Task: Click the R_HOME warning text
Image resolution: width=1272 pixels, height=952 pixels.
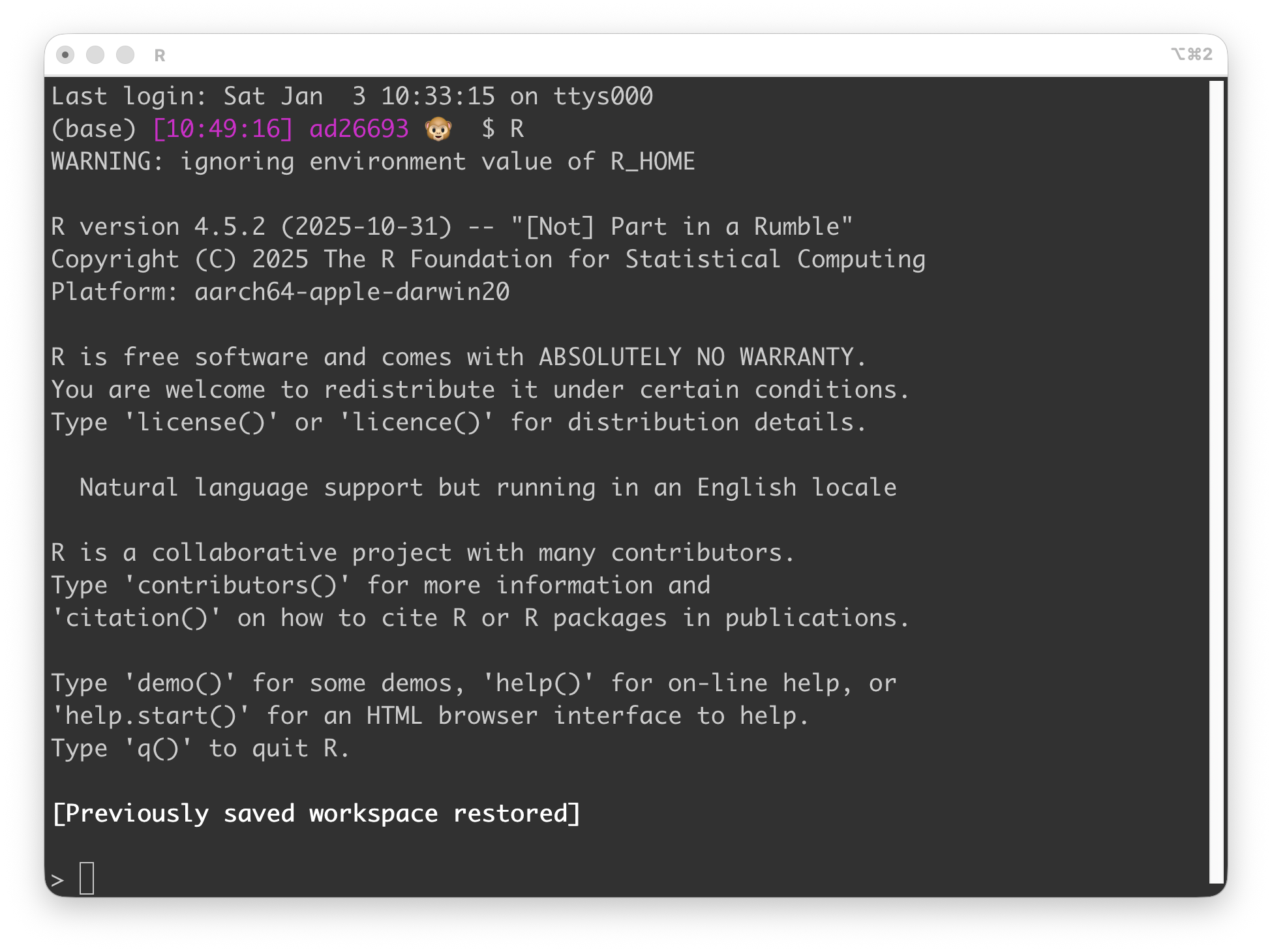Action: [x=373, y=162]
